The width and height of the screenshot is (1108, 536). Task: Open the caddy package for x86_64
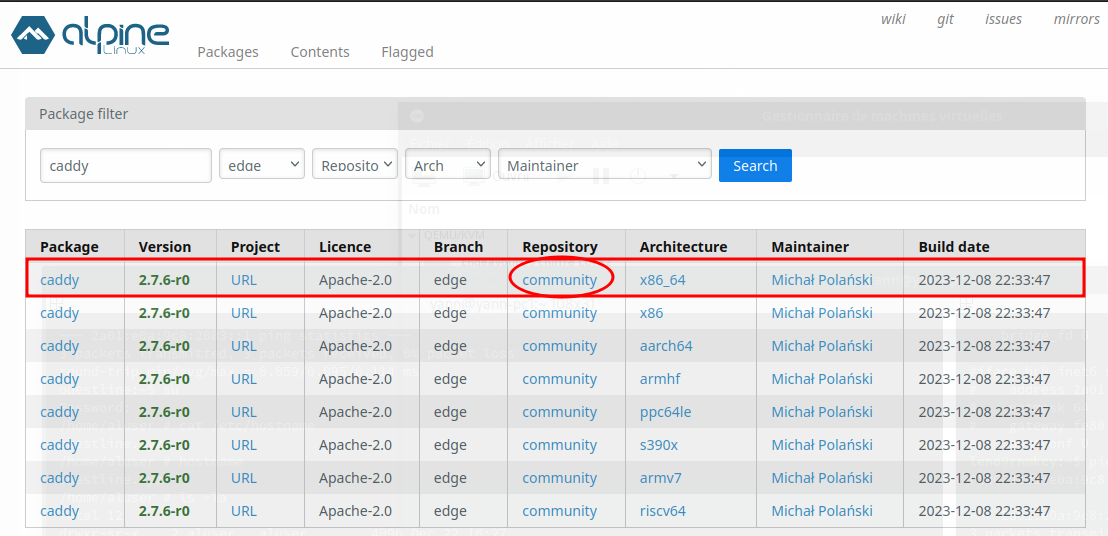click(60, 280)
